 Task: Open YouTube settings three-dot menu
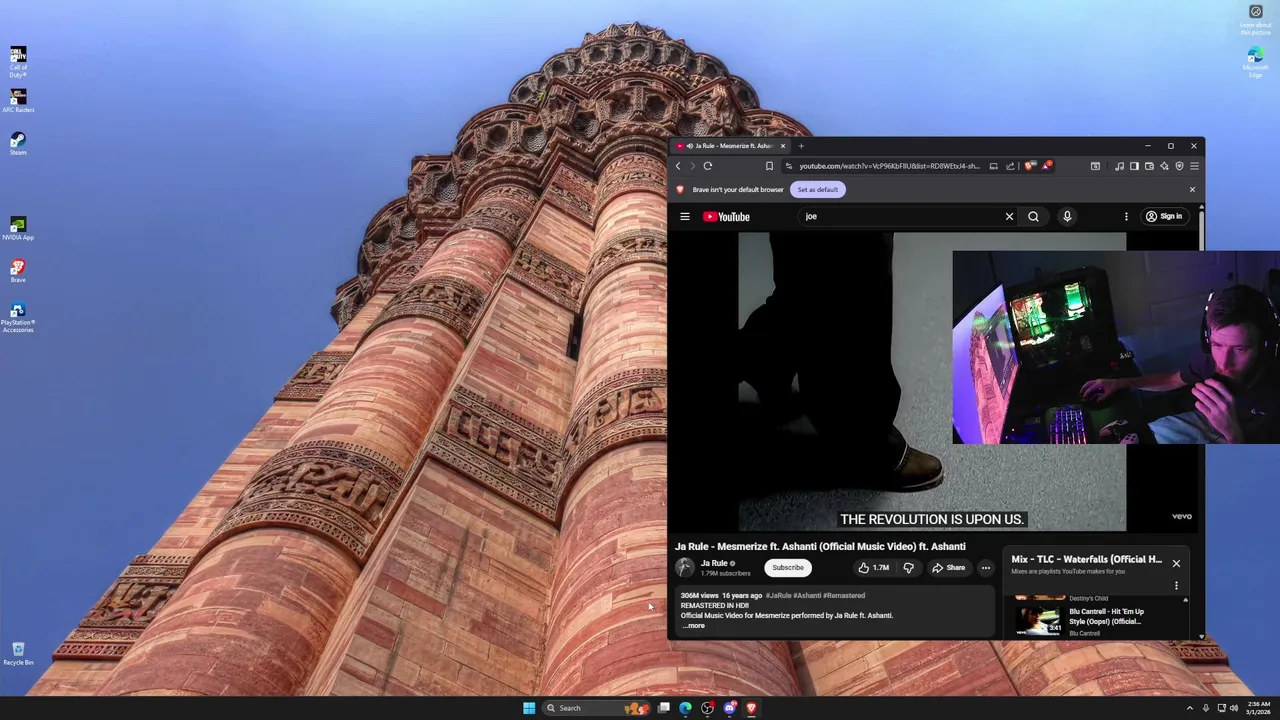click(x=1126, y=216)
